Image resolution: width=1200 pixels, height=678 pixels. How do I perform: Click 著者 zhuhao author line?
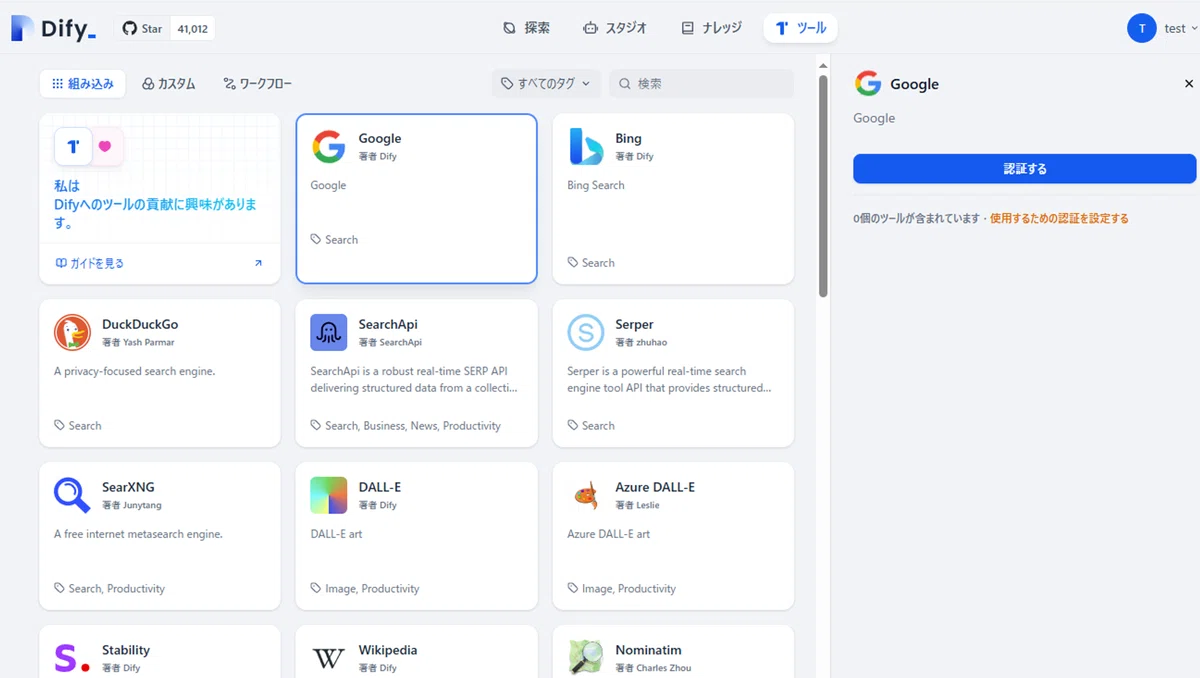pyautogui.click(x=642, y=342)
